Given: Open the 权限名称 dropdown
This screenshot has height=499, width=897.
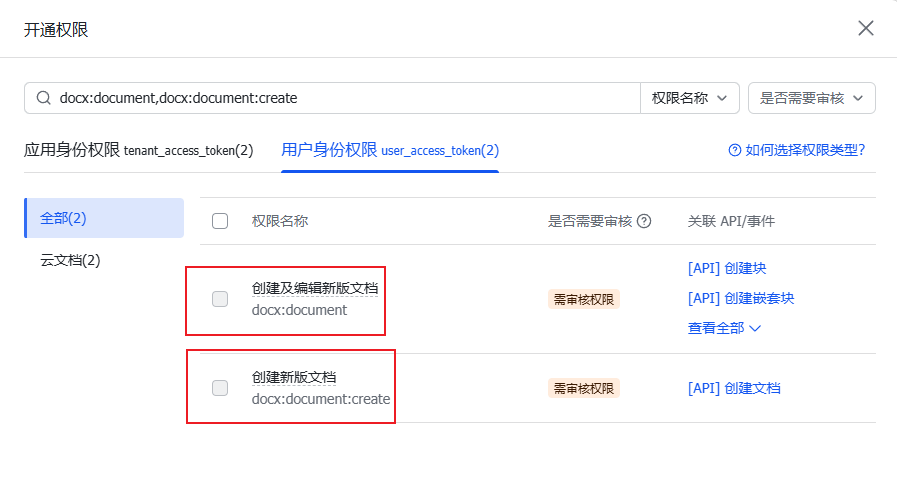Looking at the screenshot, I should (x=689, y=98).
